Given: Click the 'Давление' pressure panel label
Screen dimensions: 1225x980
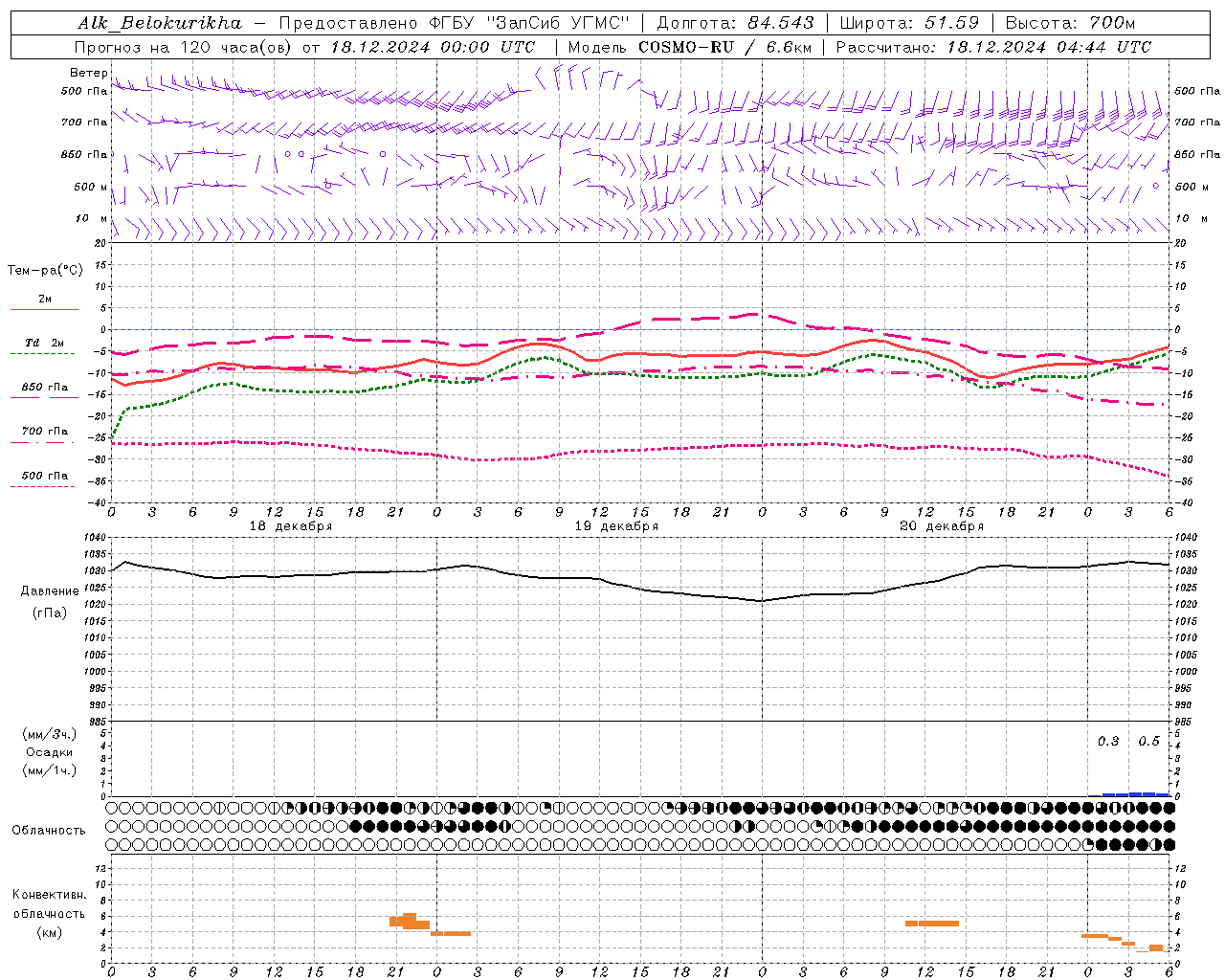Looking at the screenshot, I should coord(50,591).
